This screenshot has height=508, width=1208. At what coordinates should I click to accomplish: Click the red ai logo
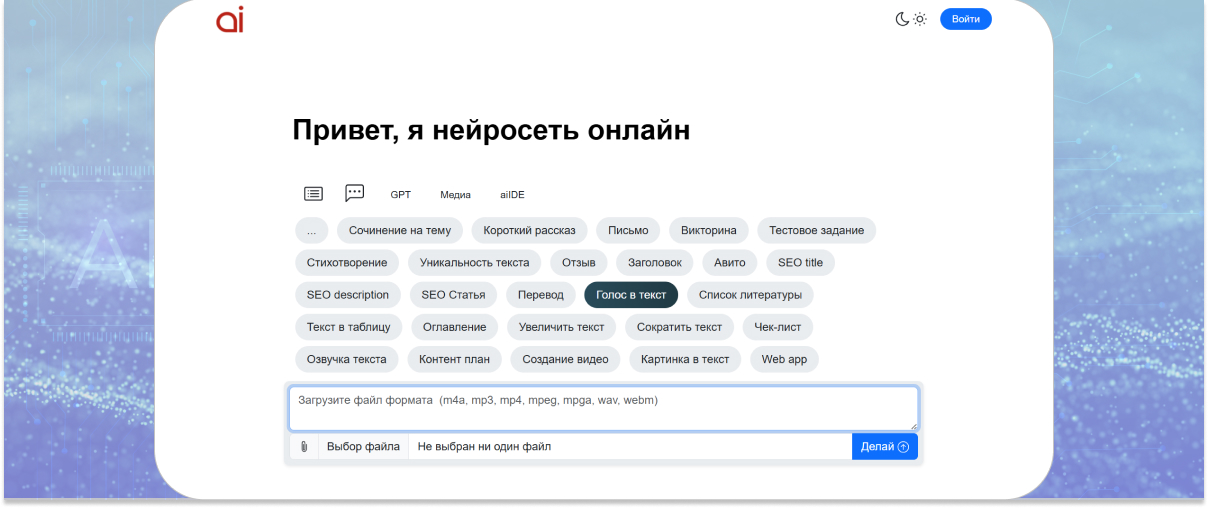click(x=230, y=19)
